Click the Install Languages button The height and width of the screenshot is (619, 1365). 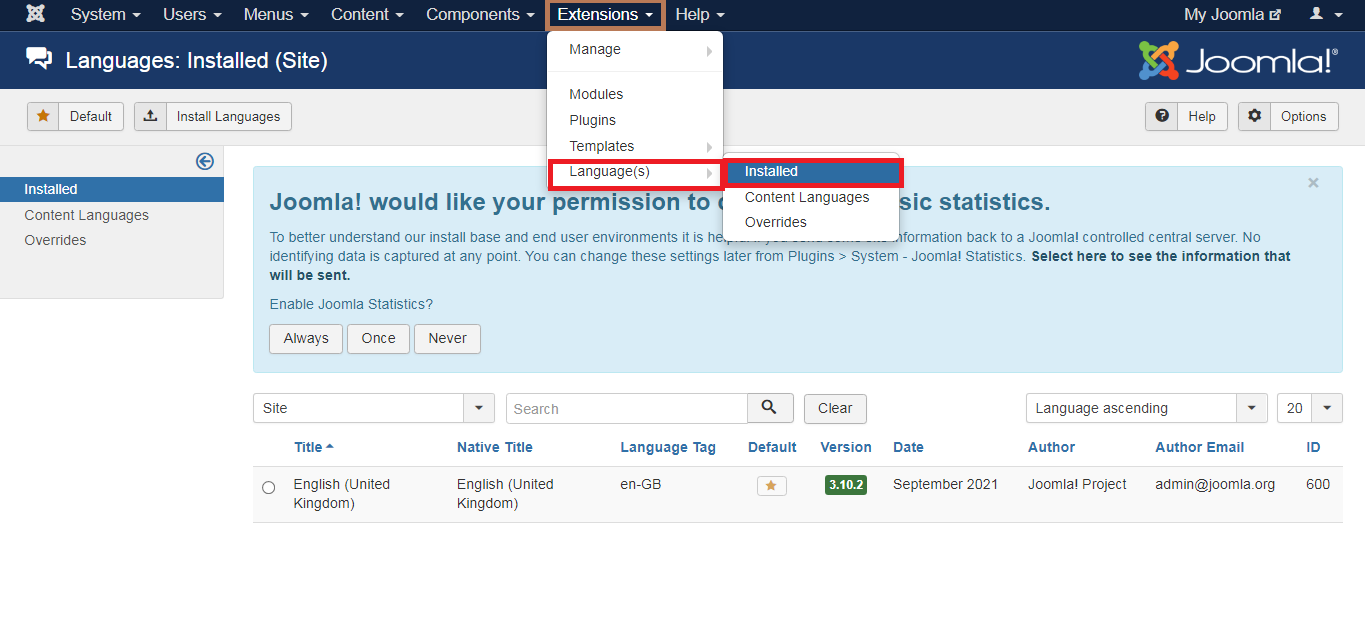(x=213, y=116)
